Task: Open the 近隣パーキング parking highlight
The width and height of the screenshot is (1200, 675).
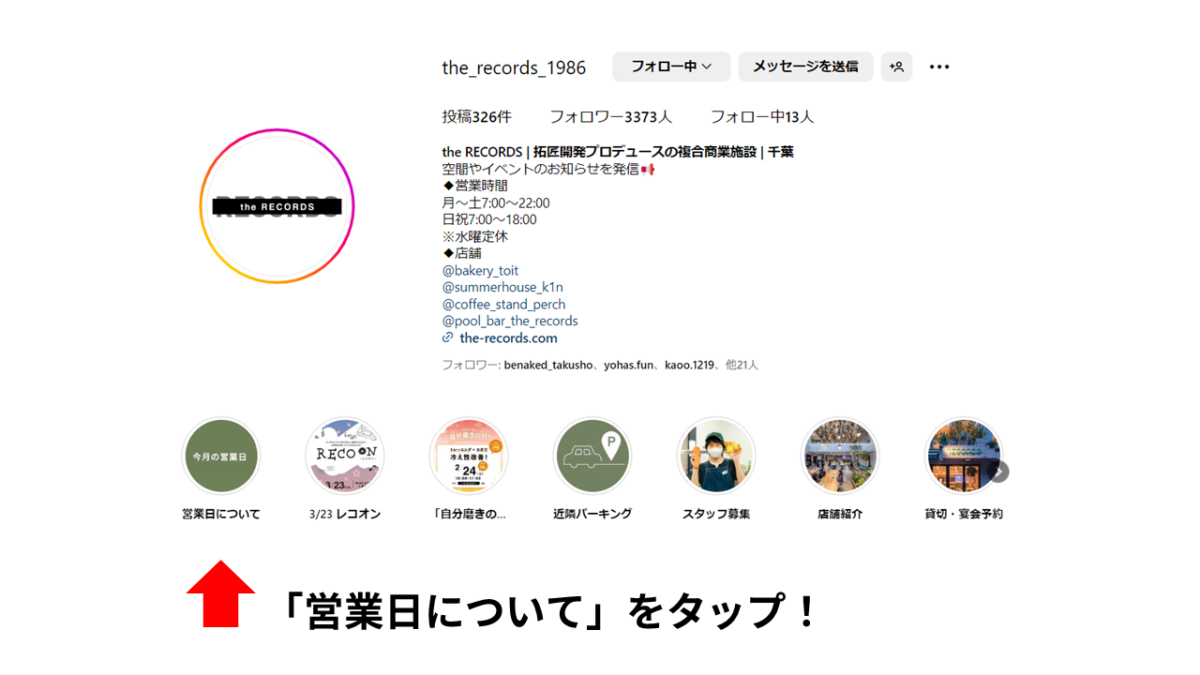Action: (593, 456)
